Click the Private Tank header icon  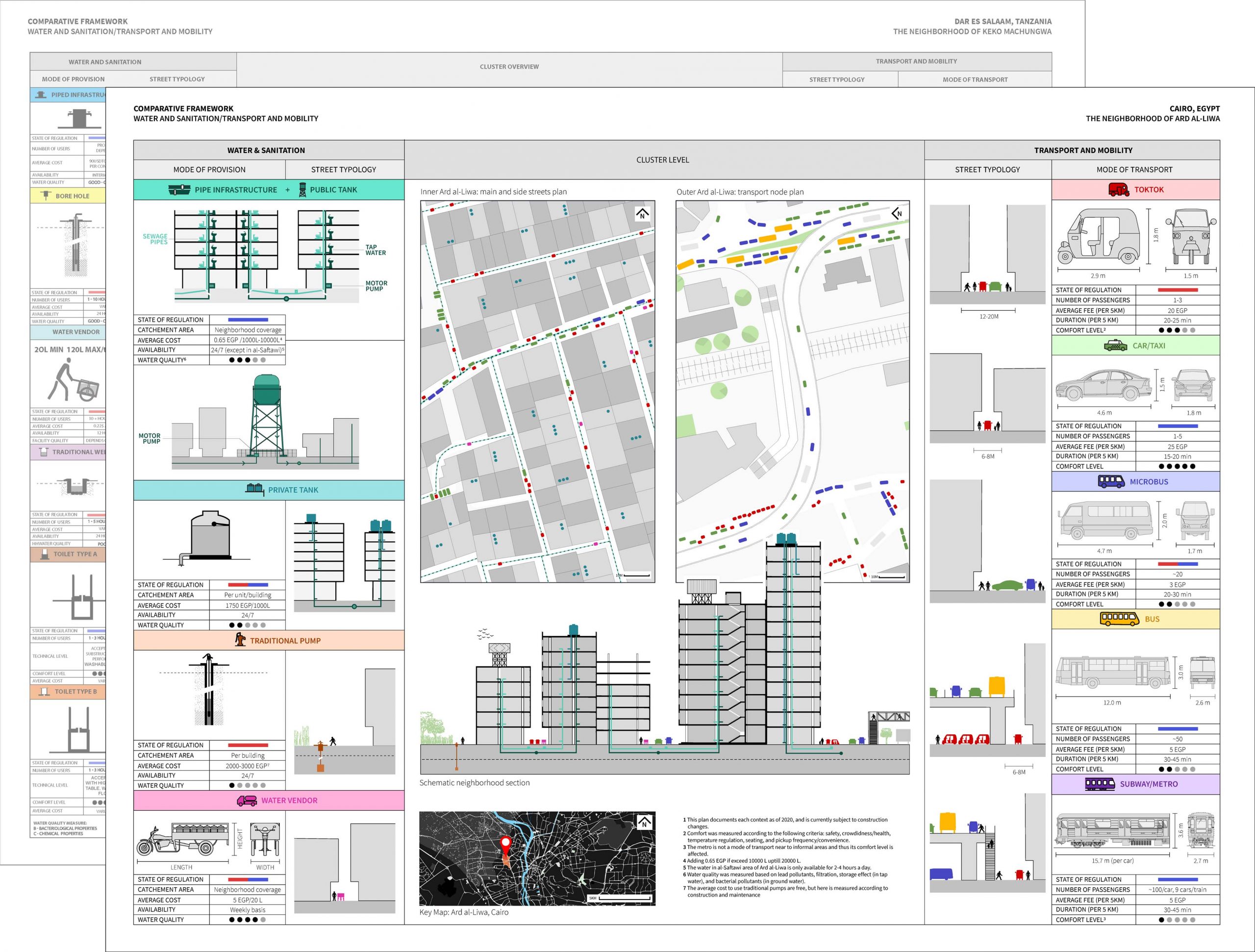coord(255,490)
